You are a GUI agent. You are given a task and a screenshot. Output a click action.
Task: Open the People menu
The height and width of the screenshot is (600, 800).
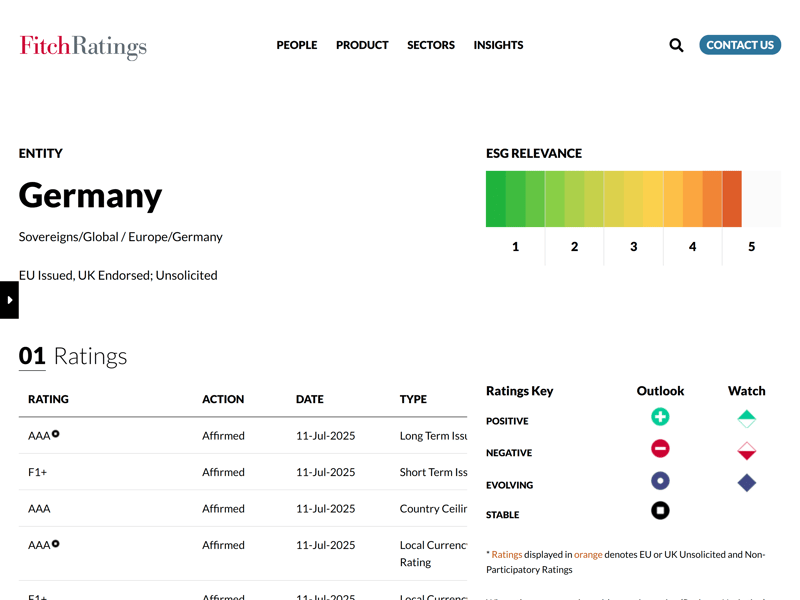297,45
